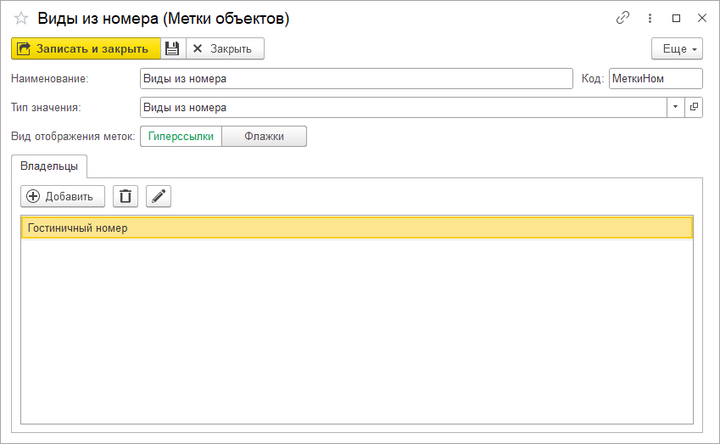Image resolution: width=720 pixels, height=444 pixels.
Task: Open the three-dot window menu
Action: 650,18
